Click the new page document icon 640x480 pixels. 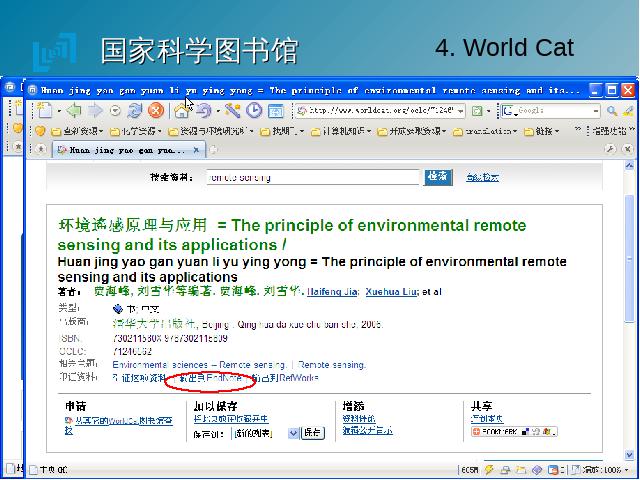pos(43,111)
